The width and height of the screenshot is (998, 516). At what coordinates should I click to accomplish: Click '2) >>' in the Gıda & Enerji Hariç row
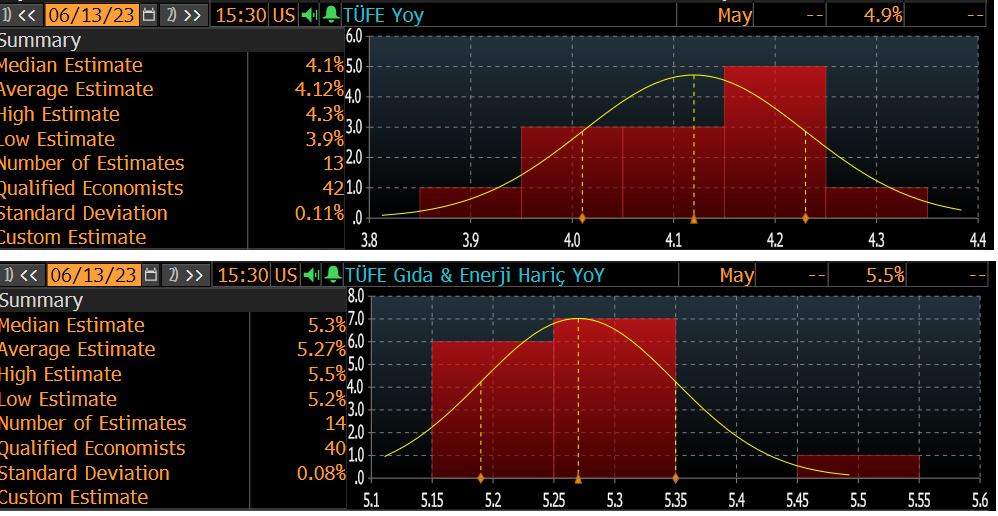click(185, 275)
